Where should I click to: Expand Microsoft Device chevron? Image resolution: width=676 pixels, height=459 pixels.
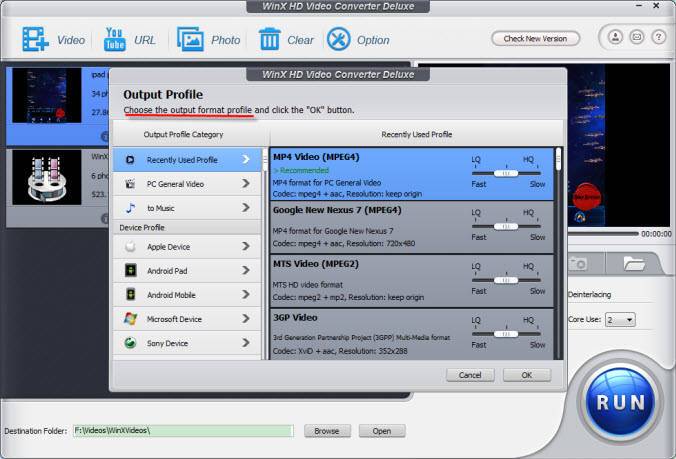(x=246, y=318)
